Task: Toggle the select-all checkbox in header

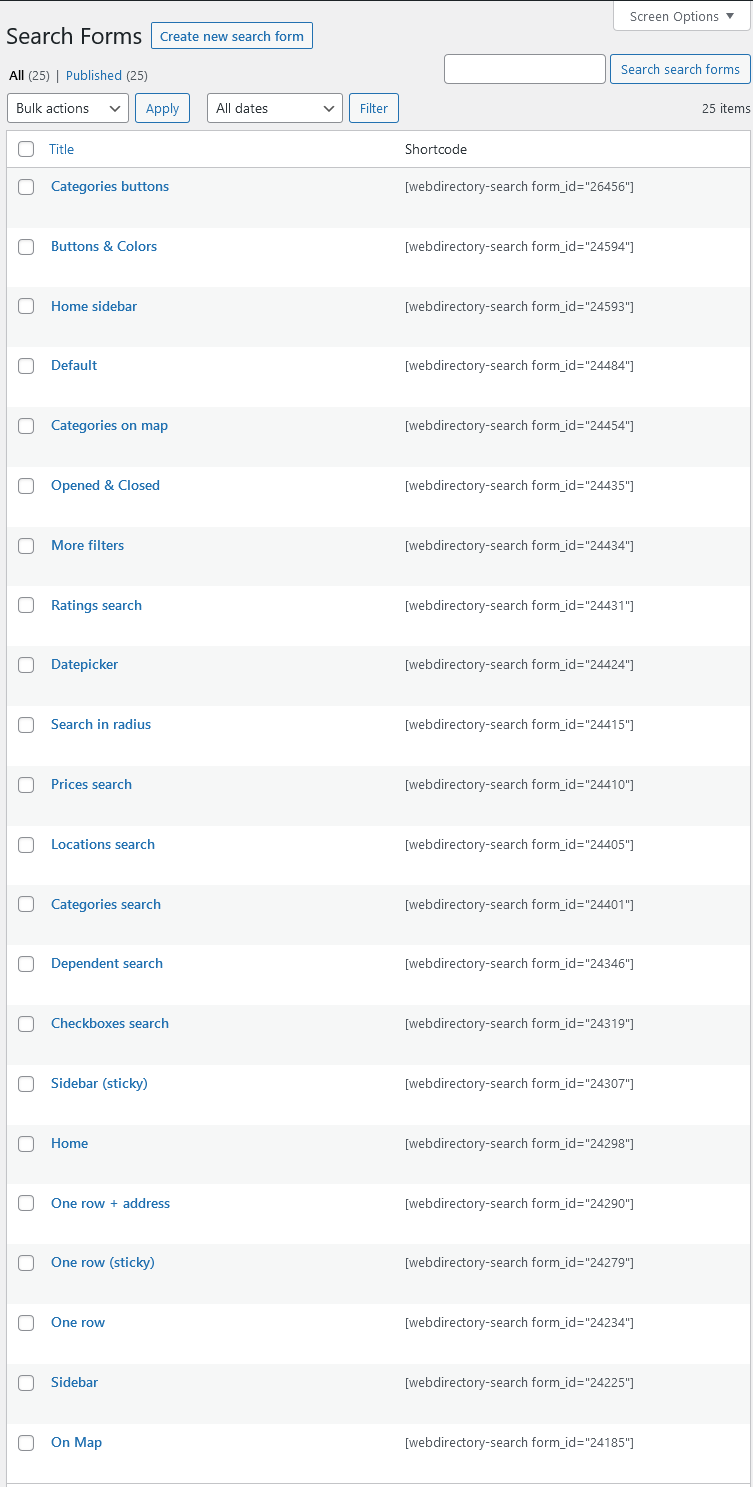Action: [x=26, y=149]
